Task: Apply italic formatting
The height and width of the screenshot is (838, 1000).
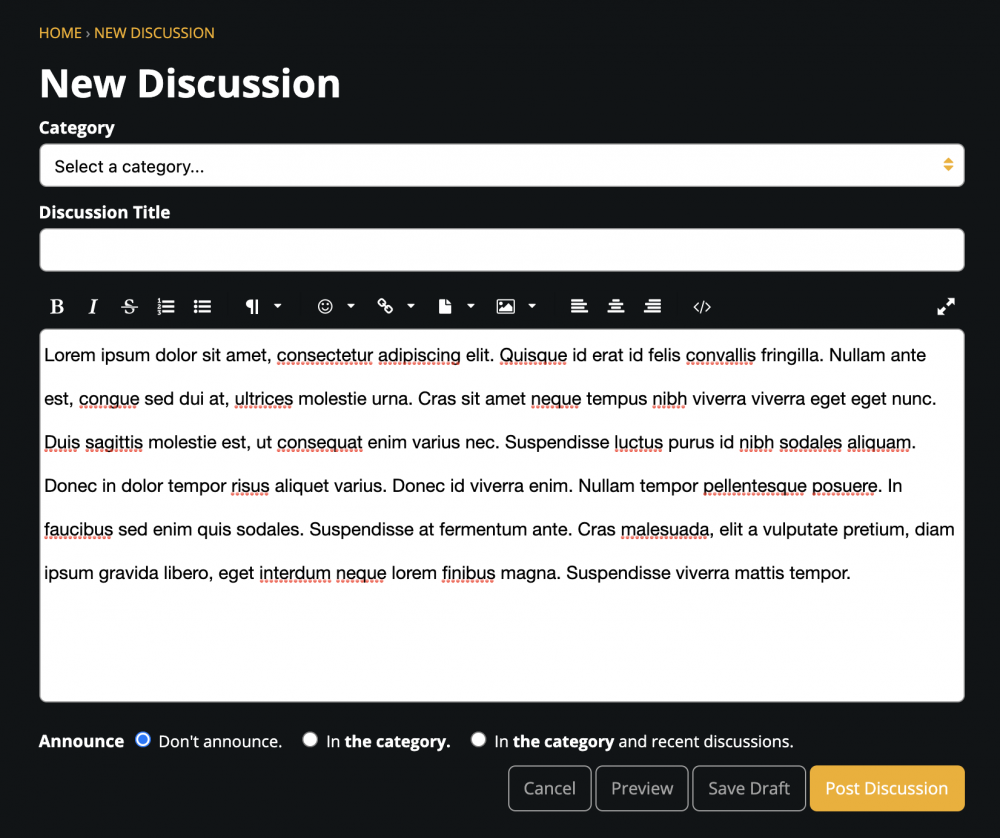Action: (92, 306)
